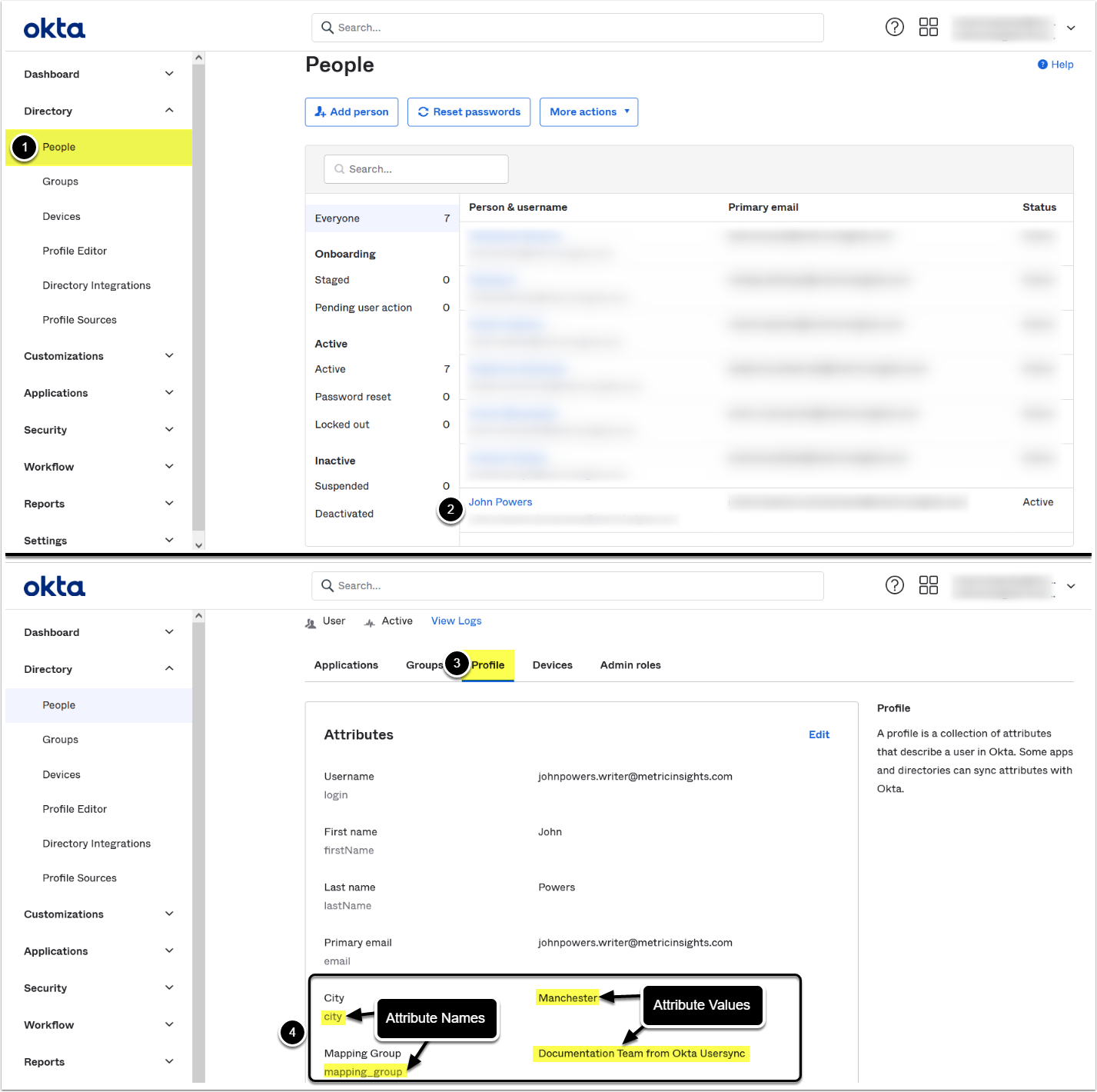The width and height of the screenshot is (1097, 1092).
Task: Switch to the Applications tab of the user
Action: [346, 665]
